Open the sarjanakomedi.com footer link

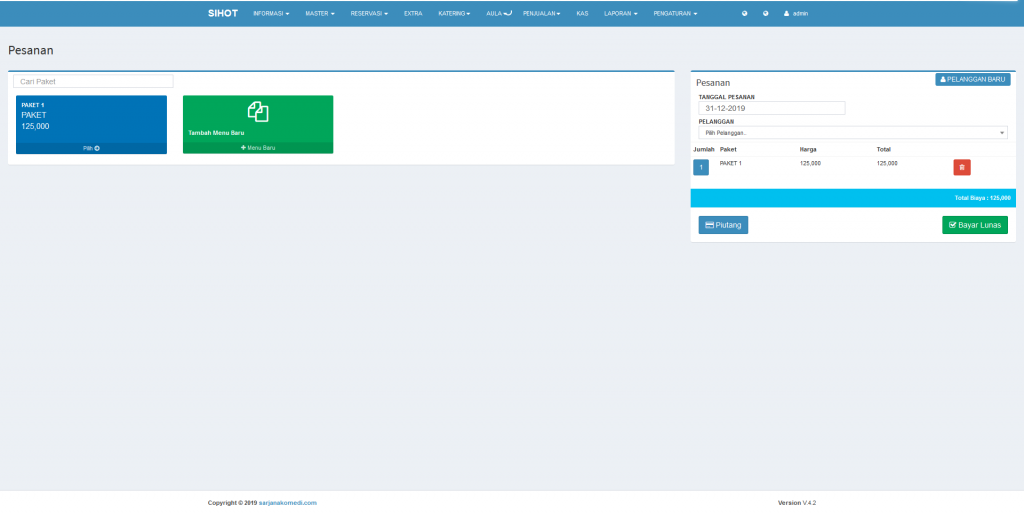tap(288, 503)
